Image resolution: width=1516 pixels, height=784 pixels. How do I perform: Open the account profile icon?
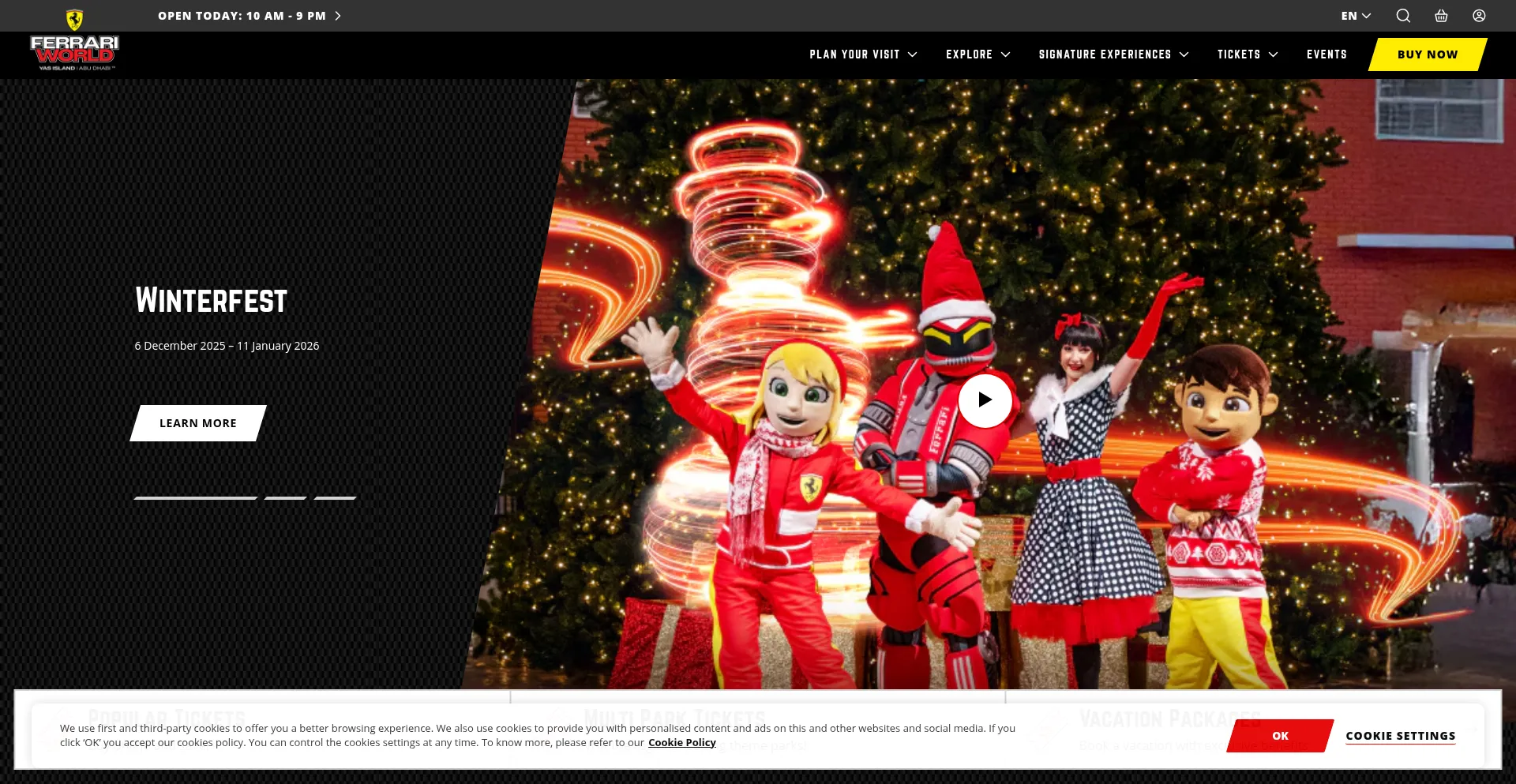click(x=1479, y=16)
